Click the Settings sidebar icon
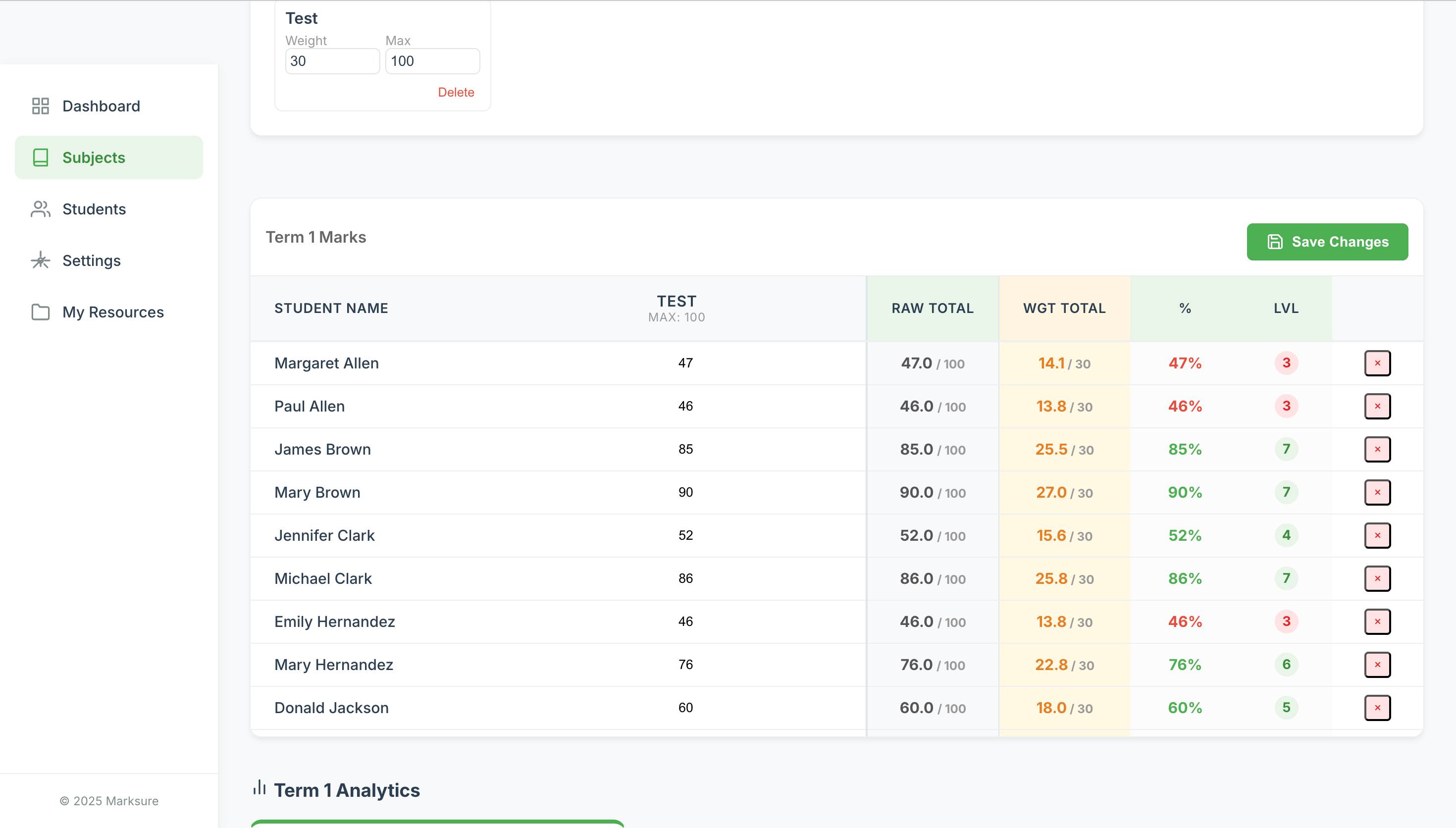 click(41, 260)
